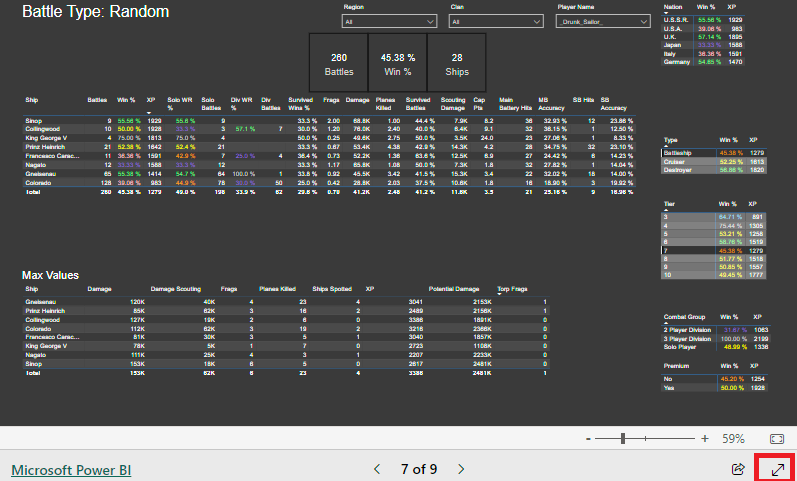Open the Player Name dropdown
The image size is (797, 481).
coord(600,21)
